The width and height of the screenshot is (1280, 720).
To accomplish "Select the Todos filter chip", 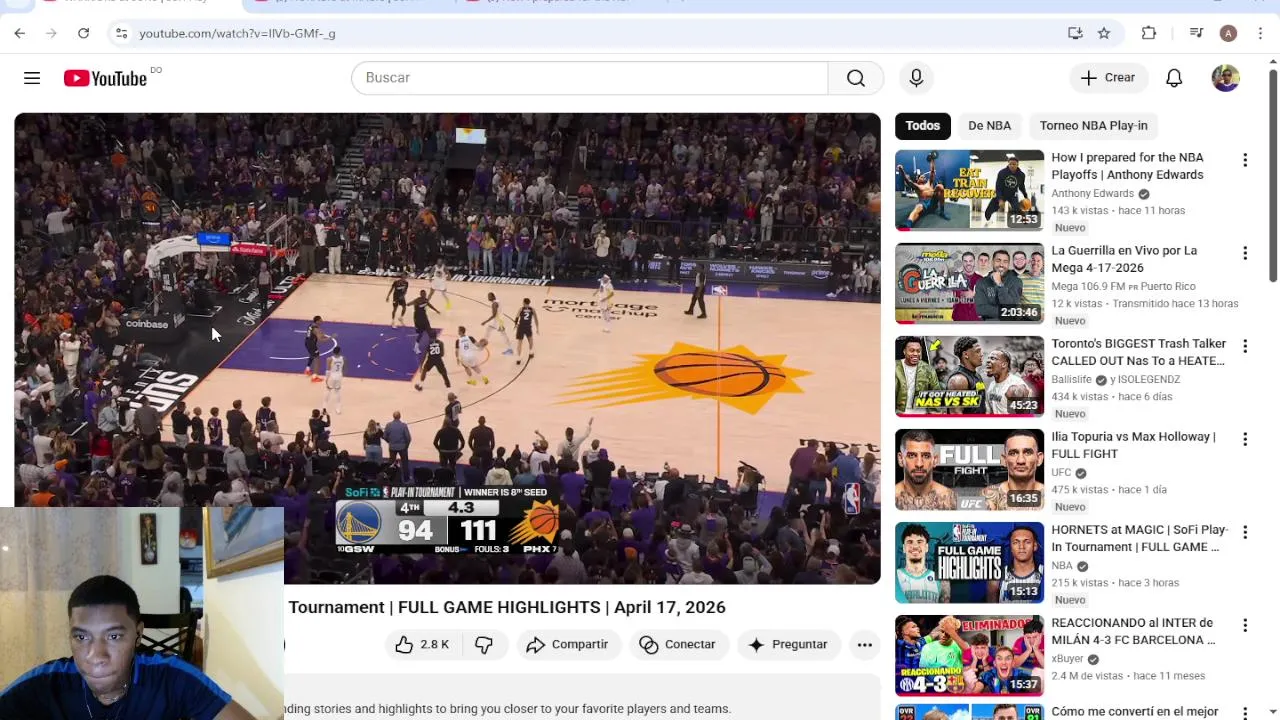I will [922, 126].
